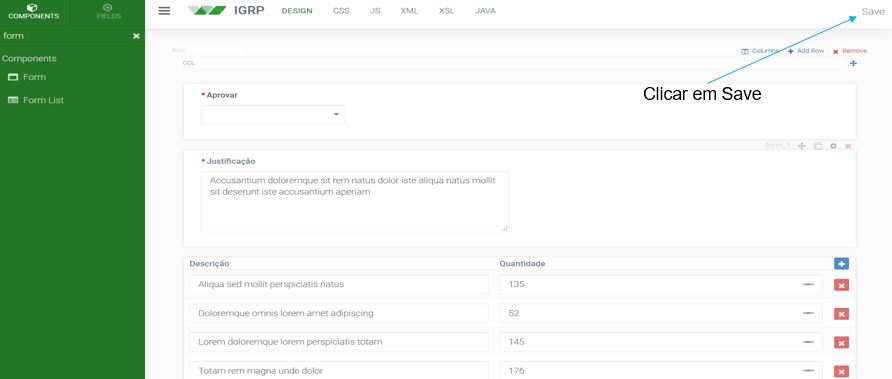Viewport: 892px width, 379px height.
Task: Open the DESIGN tab
Action: pos(297,11)
